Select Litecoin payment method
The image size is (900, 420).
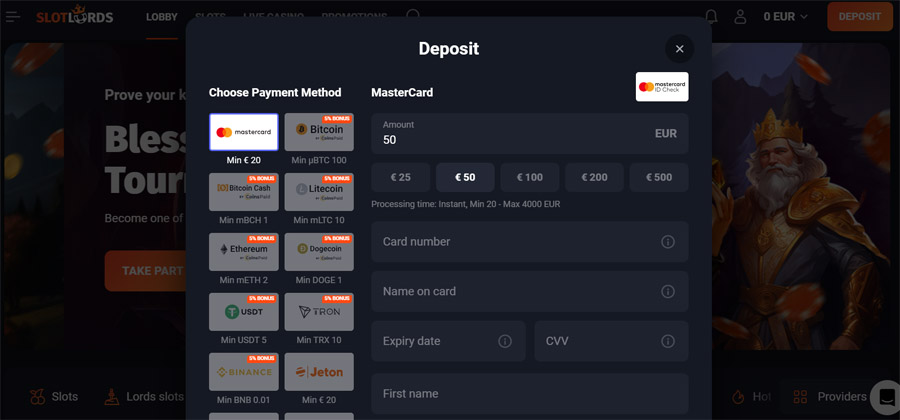[x=319, y=192]
